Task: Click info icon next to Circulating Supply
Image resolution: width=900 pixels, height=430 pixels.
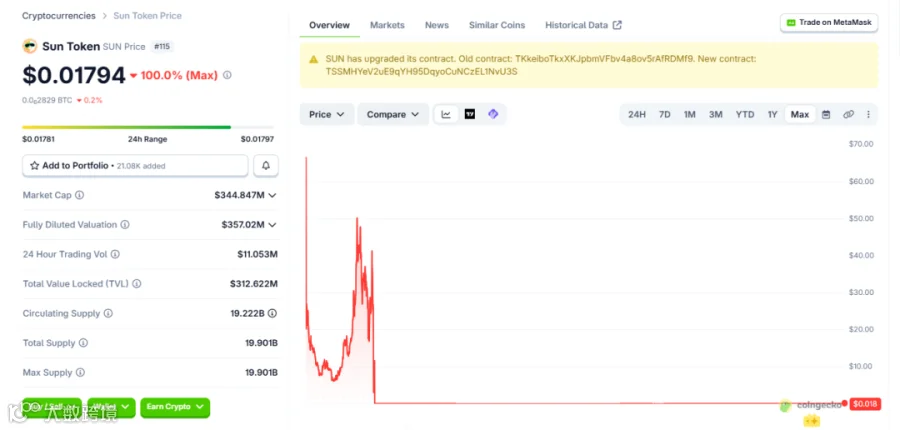Action: coord(108,313)
